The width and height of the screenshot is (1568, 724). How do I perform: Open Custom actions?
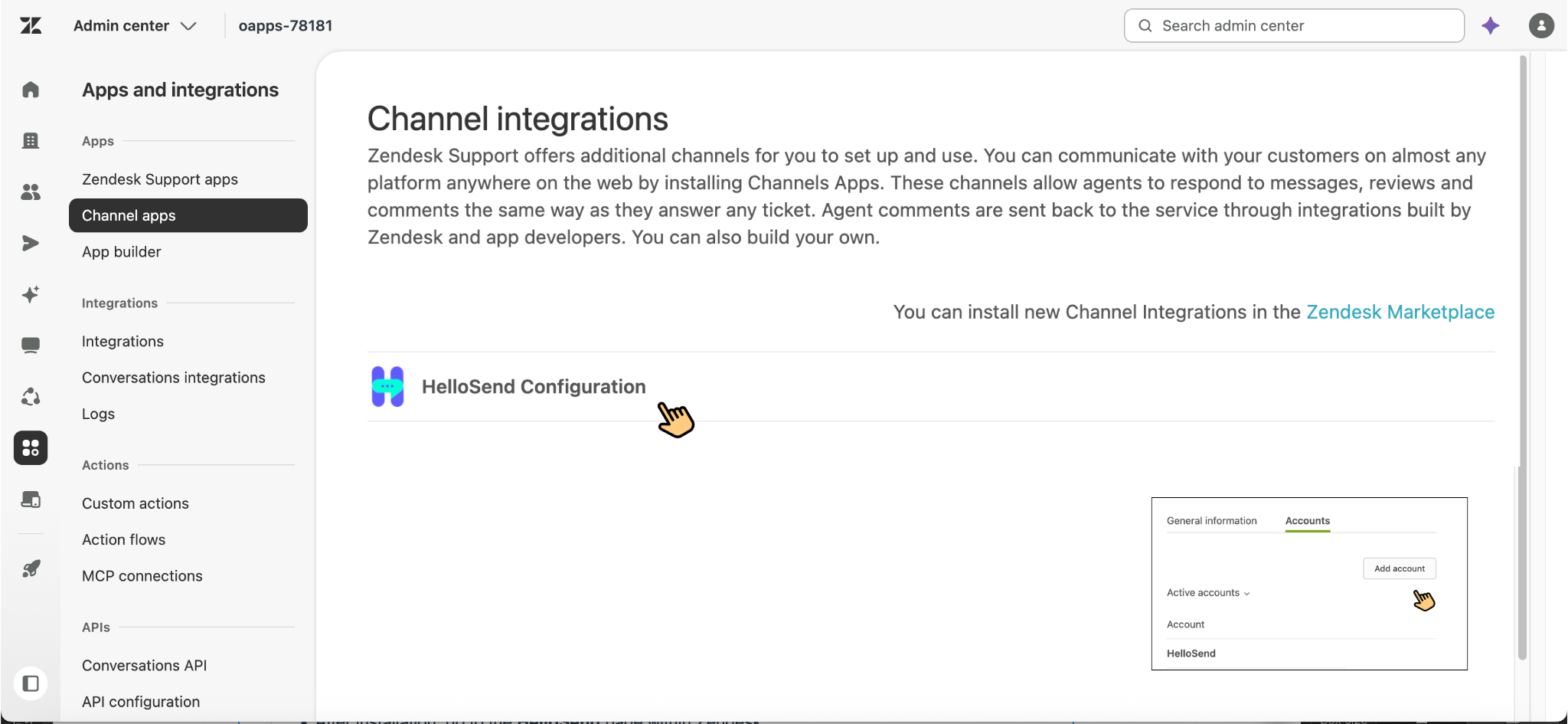136,503
